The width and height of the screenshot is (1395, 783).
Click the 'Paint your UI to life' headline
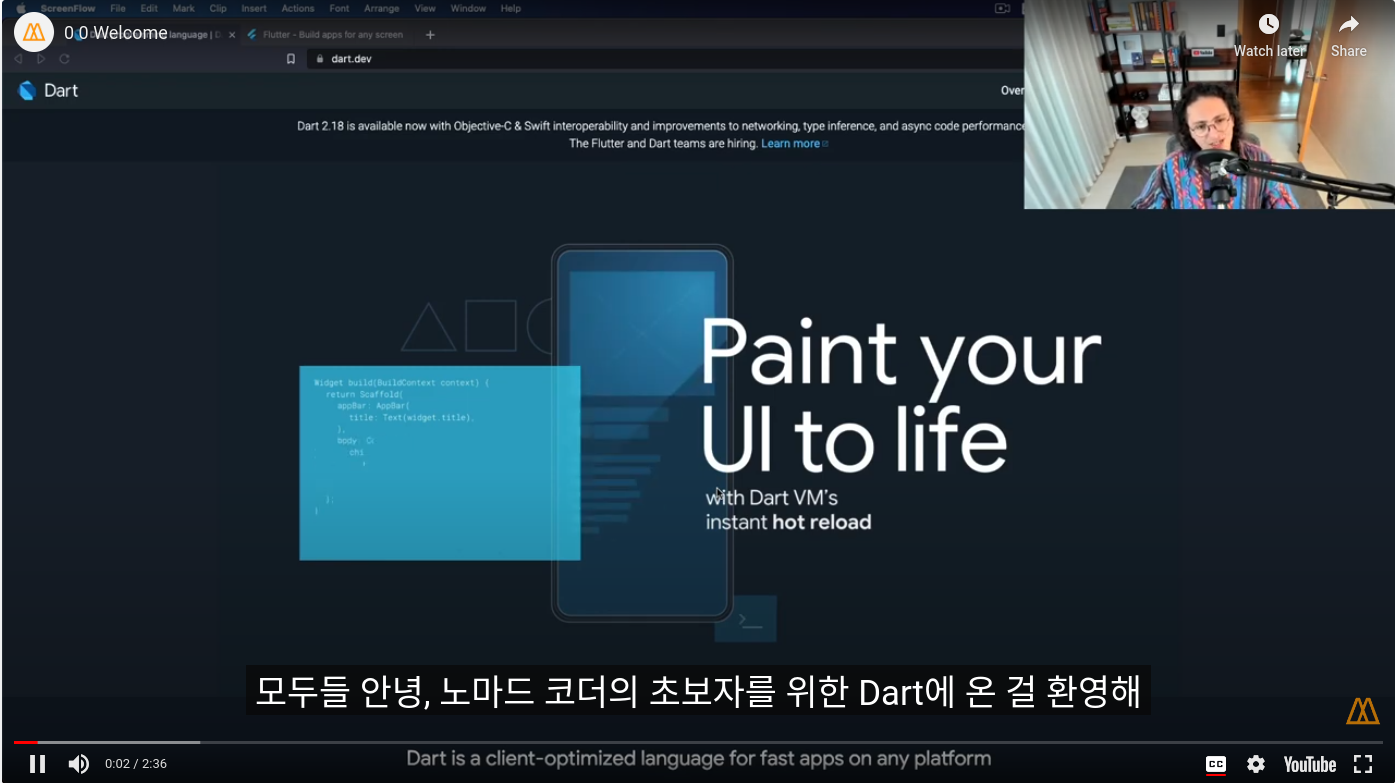tap(900, 397)
